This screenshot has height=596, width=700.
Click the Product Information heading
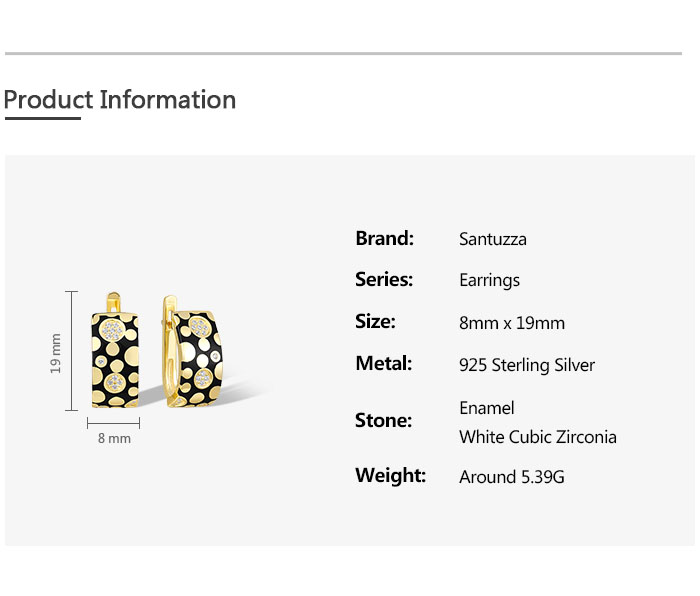click(x=120, y=100)
